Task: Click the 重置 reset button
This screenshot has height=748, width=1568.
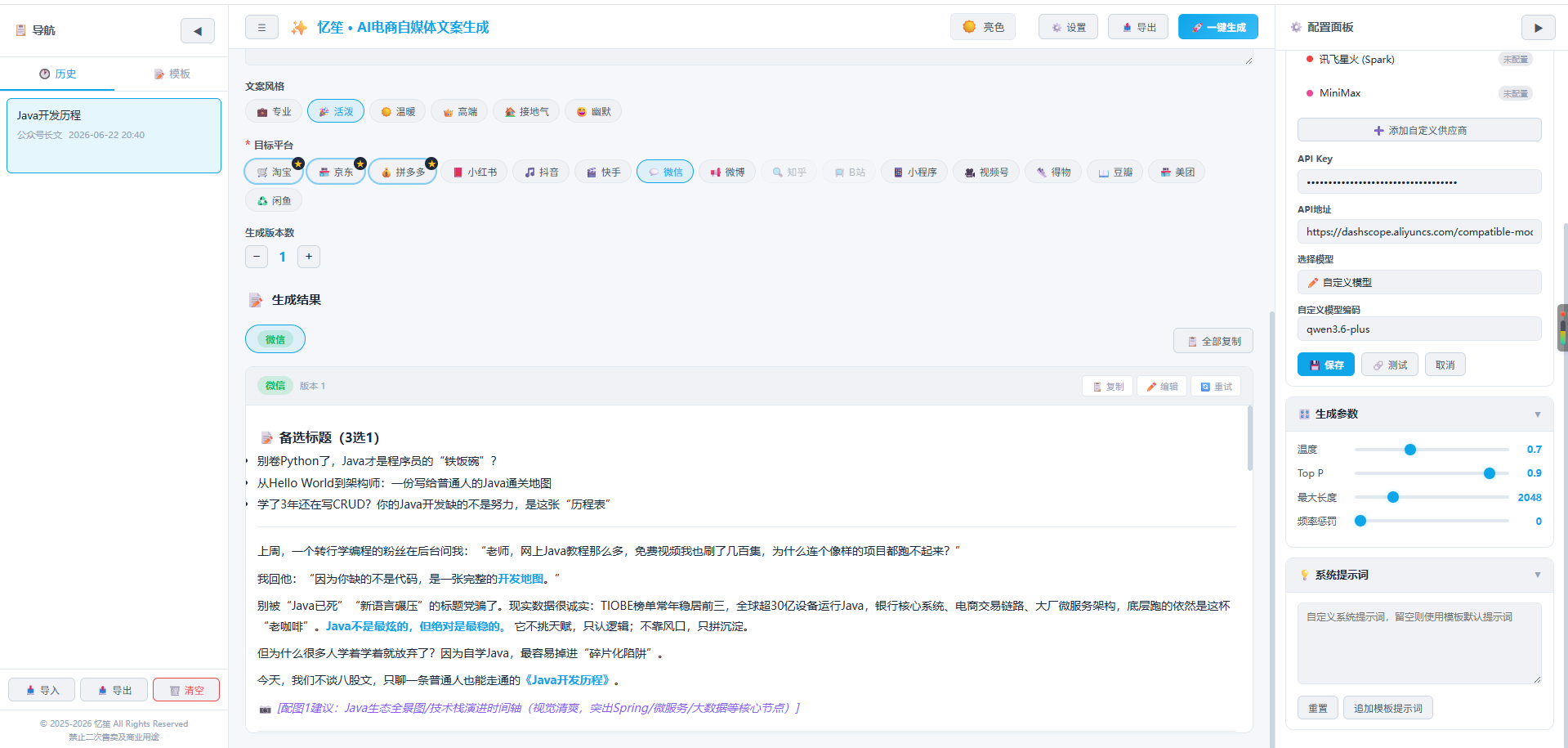Action: tap(1318, 708)
